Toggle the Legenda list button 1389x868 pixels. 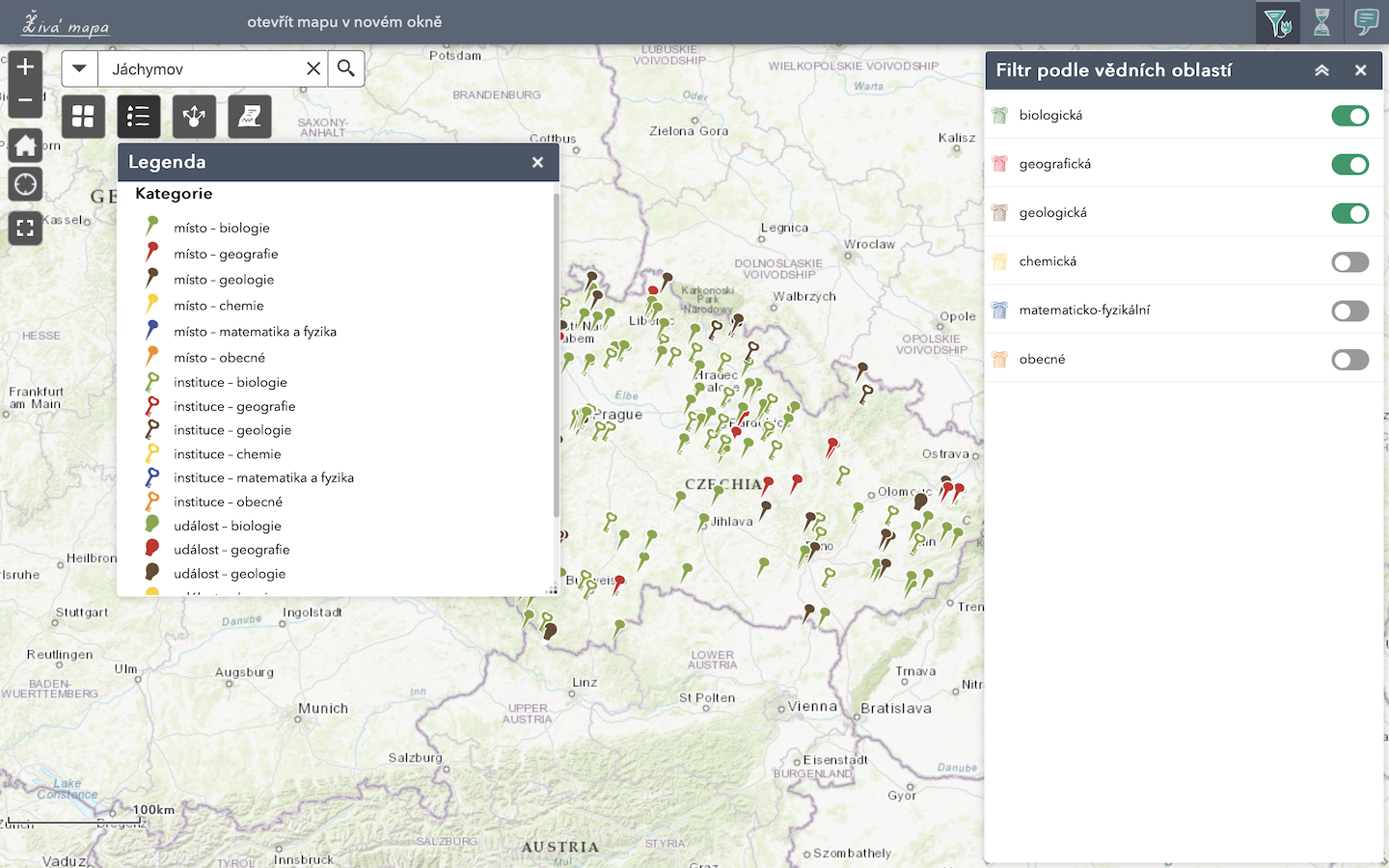point(139,117)
